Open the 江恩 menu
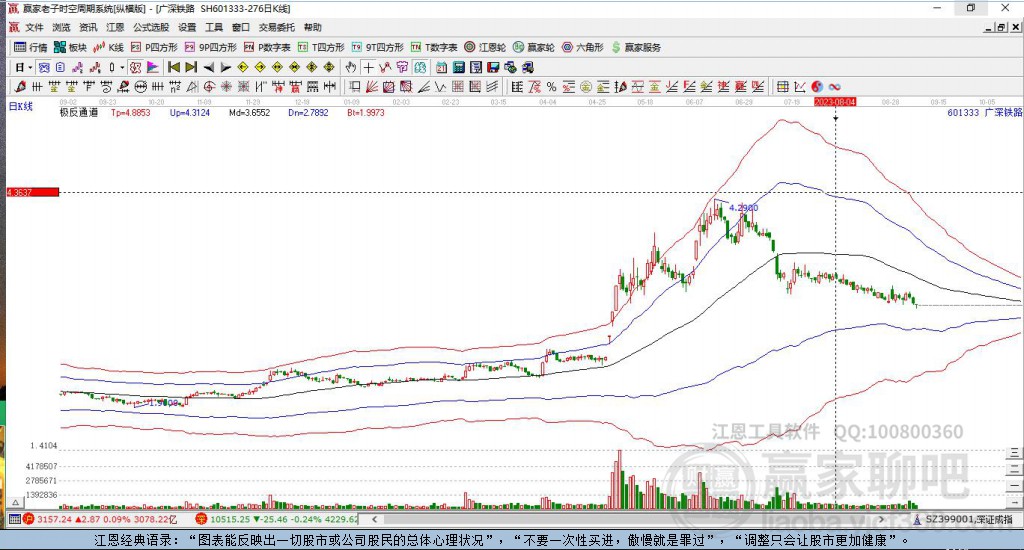The image size is (1024, 550). coord(115,27)
